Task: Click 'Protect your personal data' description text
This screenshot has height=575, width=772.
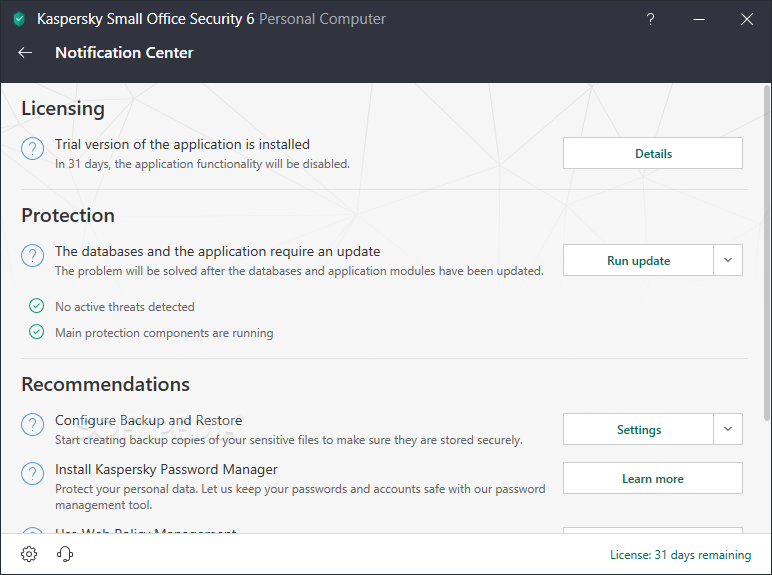Action: point(300,497)
